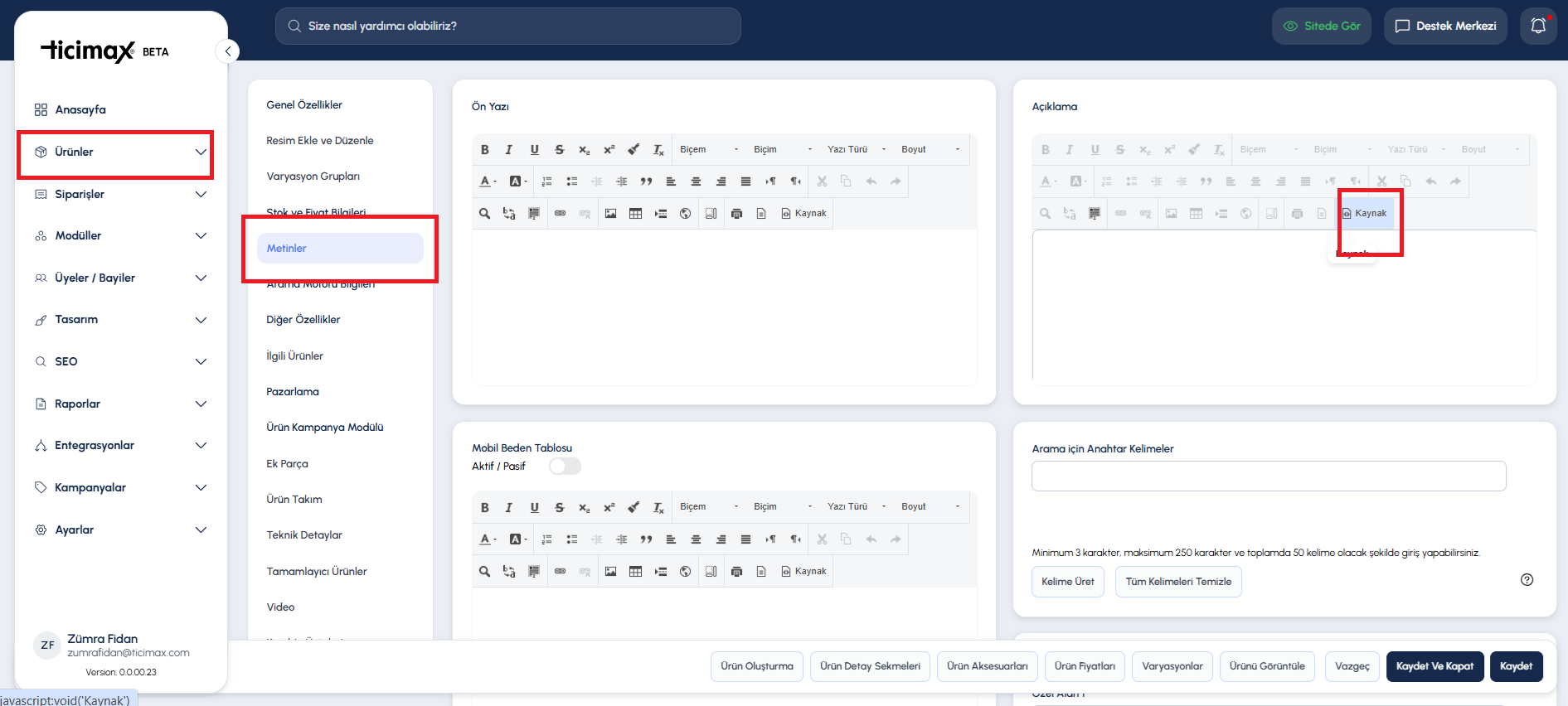Click Kaydet Ve Kapat button
The width and height of the screenshot is (1568, 706).
coord(1435,666)
